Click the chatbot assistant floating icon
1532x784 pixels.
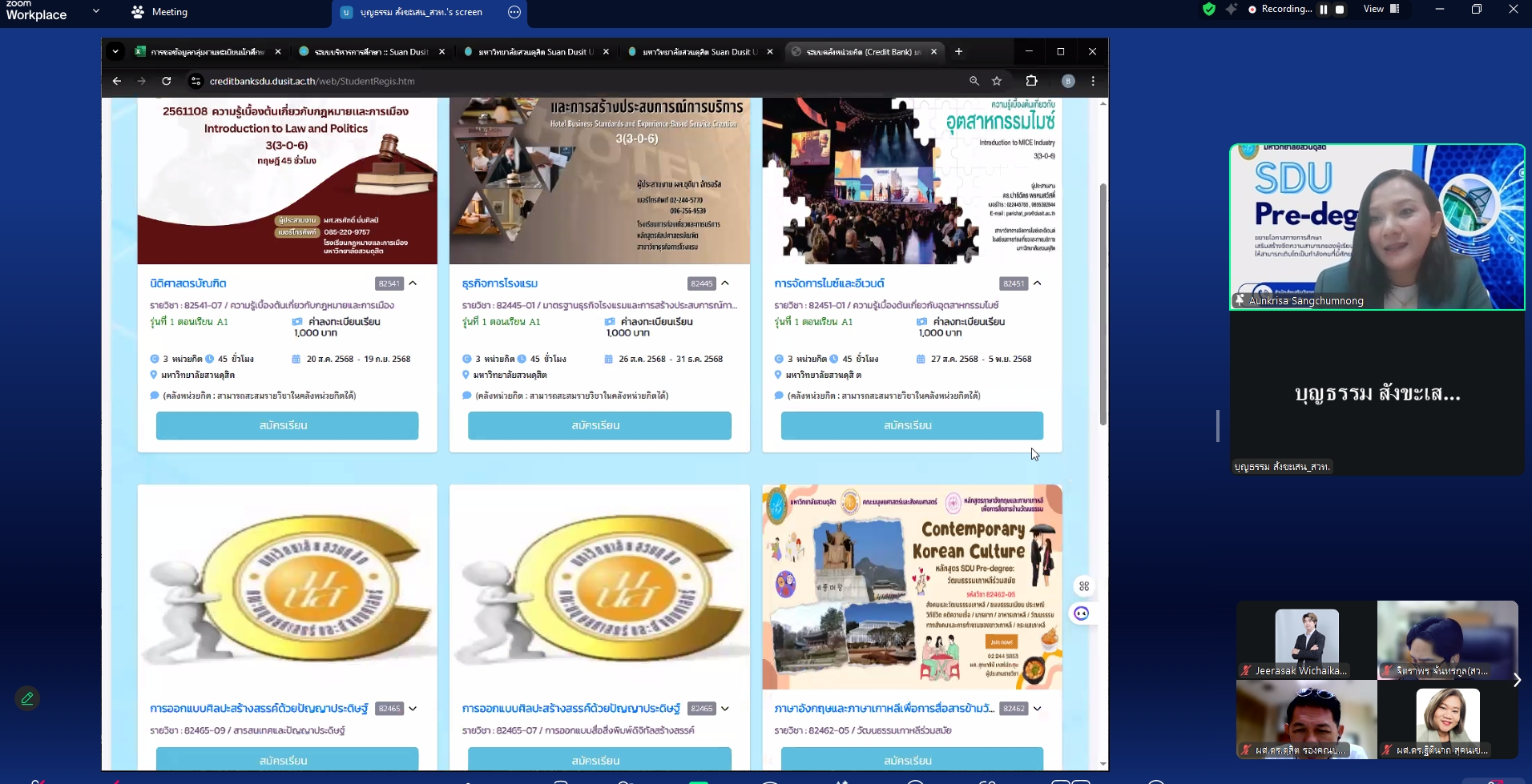pos(1082,613)
